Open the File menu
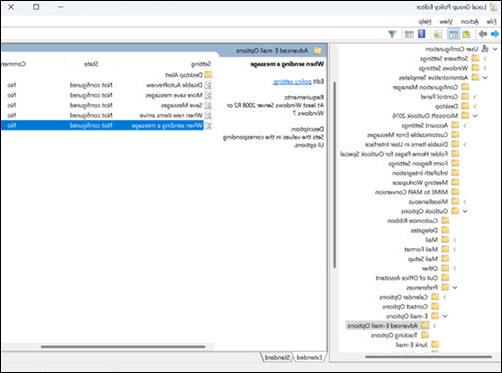The height and width of the screenshot is (373, 502). tap(491, 22)
